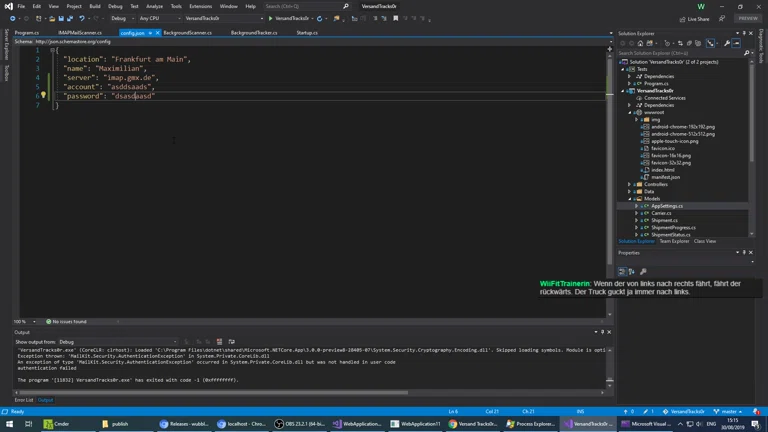Click the Restart refresh icon in toolbar
The image size is (768, 432).
coord(319,19)
